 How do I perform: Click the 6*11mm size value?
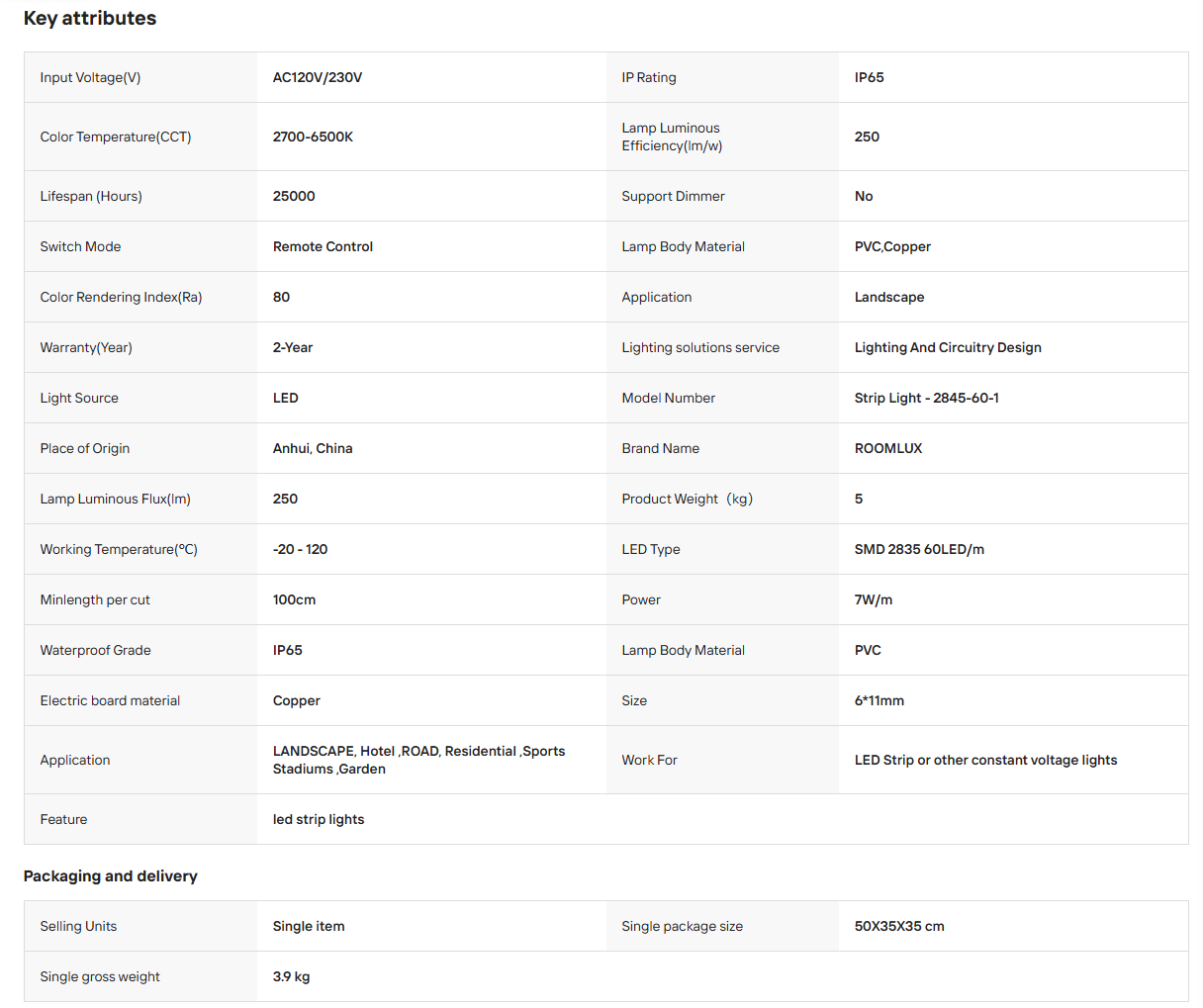[879, 700]
